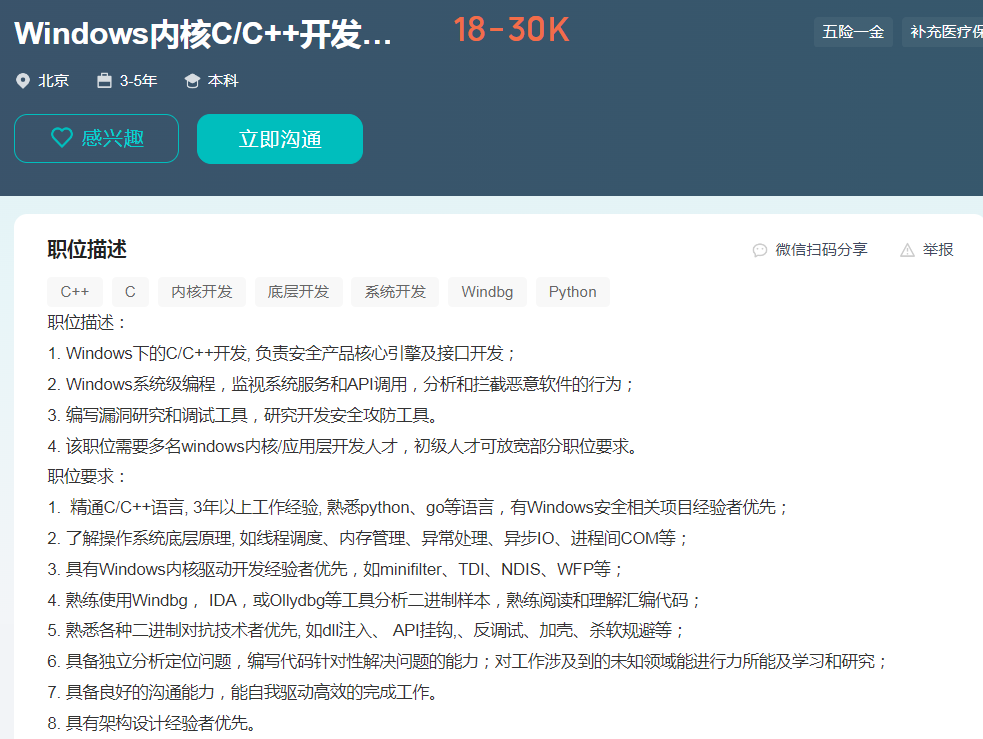Viewport: 983px width, 739px height.
Task: Start chat with 立即沟通 button
Action: 280,139
